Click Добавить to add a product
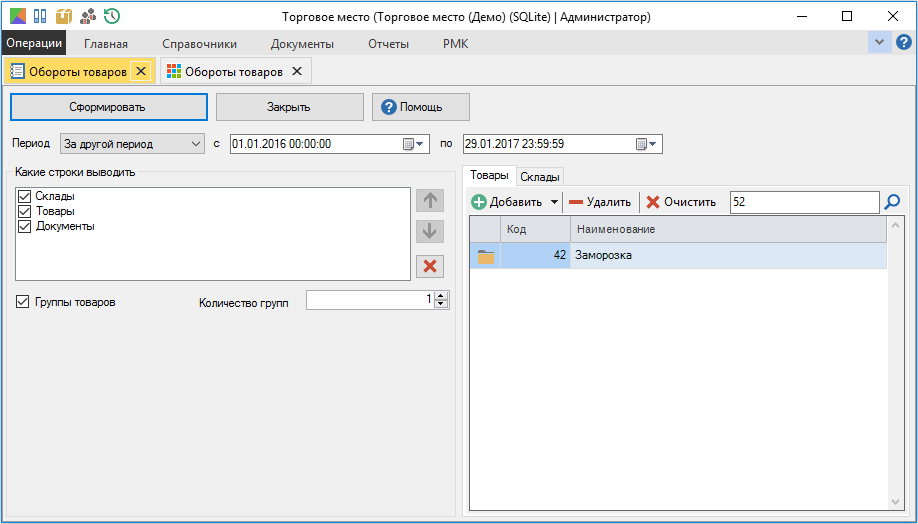Screen dimensions: 918x524 pyautogui.click(x=508, y=202)
